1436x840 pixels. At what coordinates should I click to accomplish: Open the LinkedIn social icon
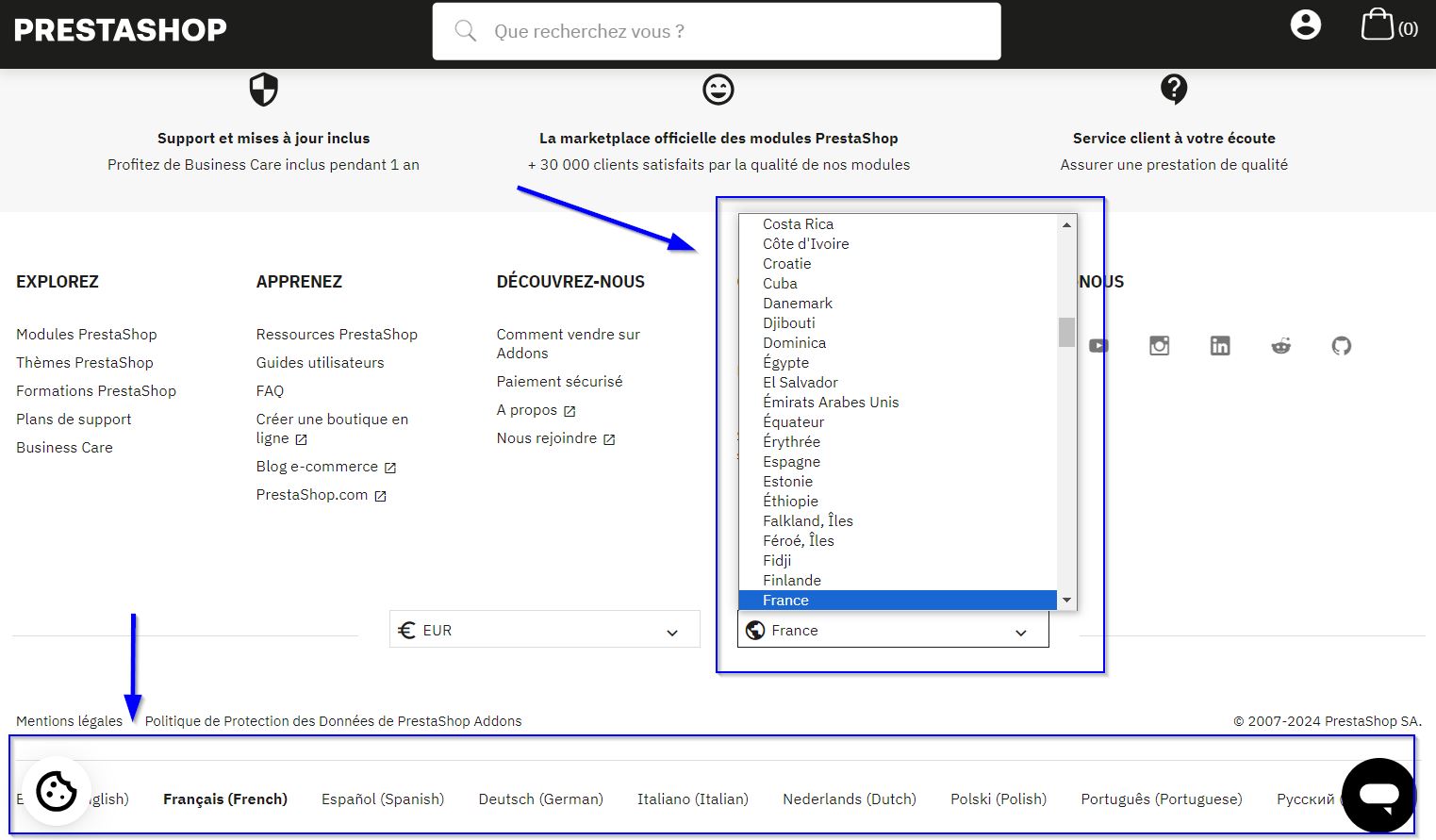click(1220, 346)
